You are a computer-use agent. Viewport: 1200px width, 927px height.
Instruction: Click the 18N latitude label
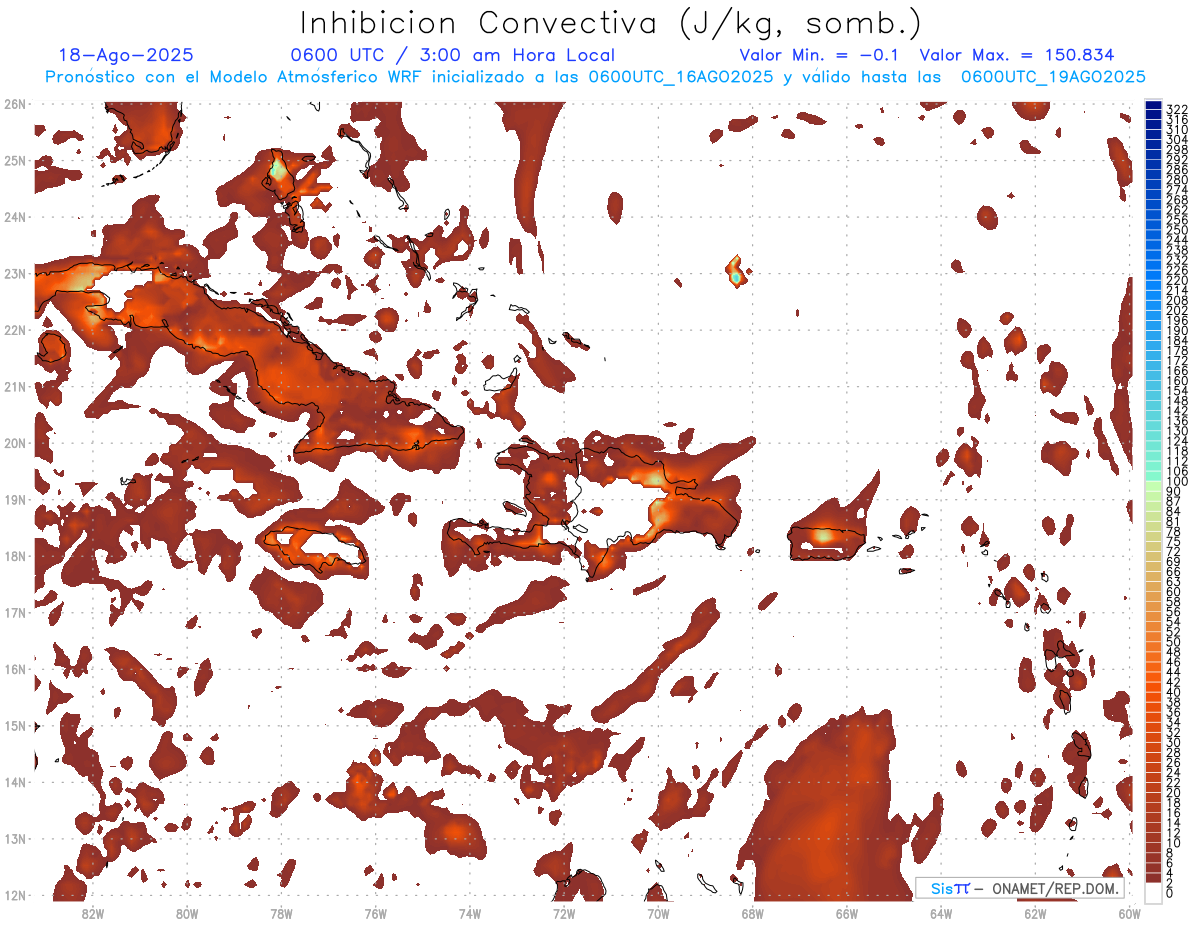(x=15, y=556)
